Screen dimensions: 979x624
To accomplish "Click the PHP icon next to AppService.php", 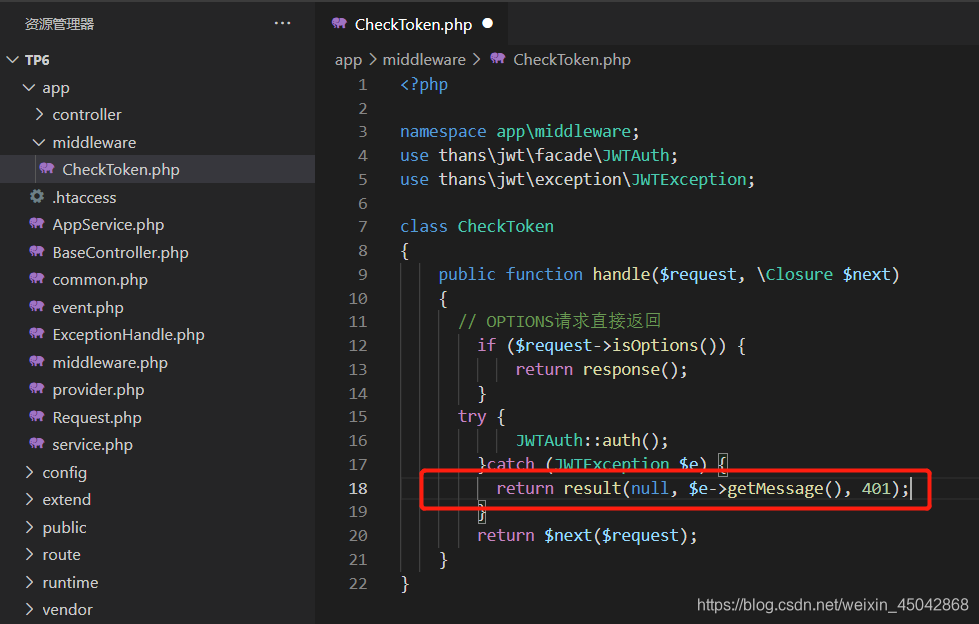I will [37, 225].
